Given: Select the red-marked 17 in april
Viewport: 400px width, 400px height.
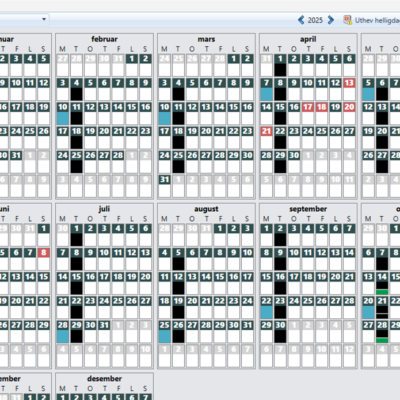Looking at the screenshot, I should pyautogui.click(x=308, y=107).
